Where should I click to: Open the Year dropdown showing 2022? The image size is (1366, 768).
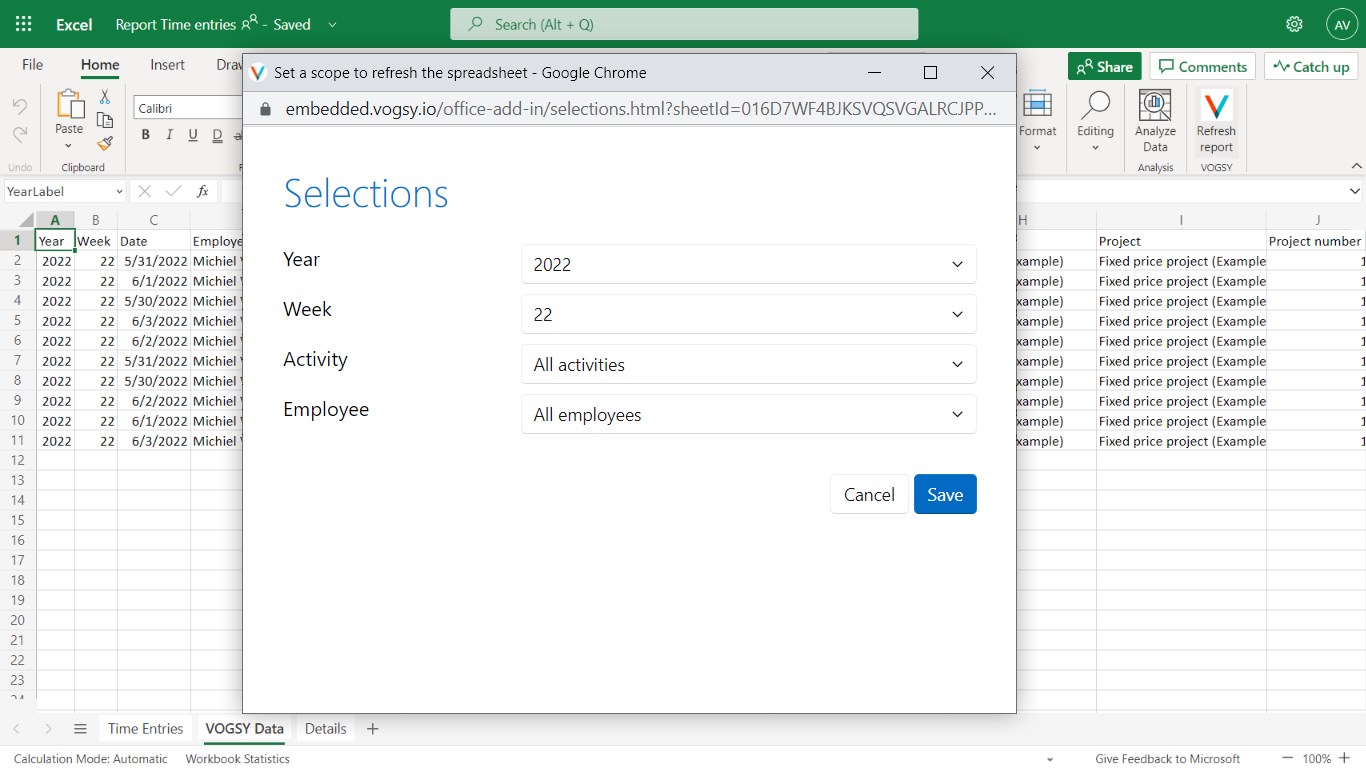tap(748, 264)
